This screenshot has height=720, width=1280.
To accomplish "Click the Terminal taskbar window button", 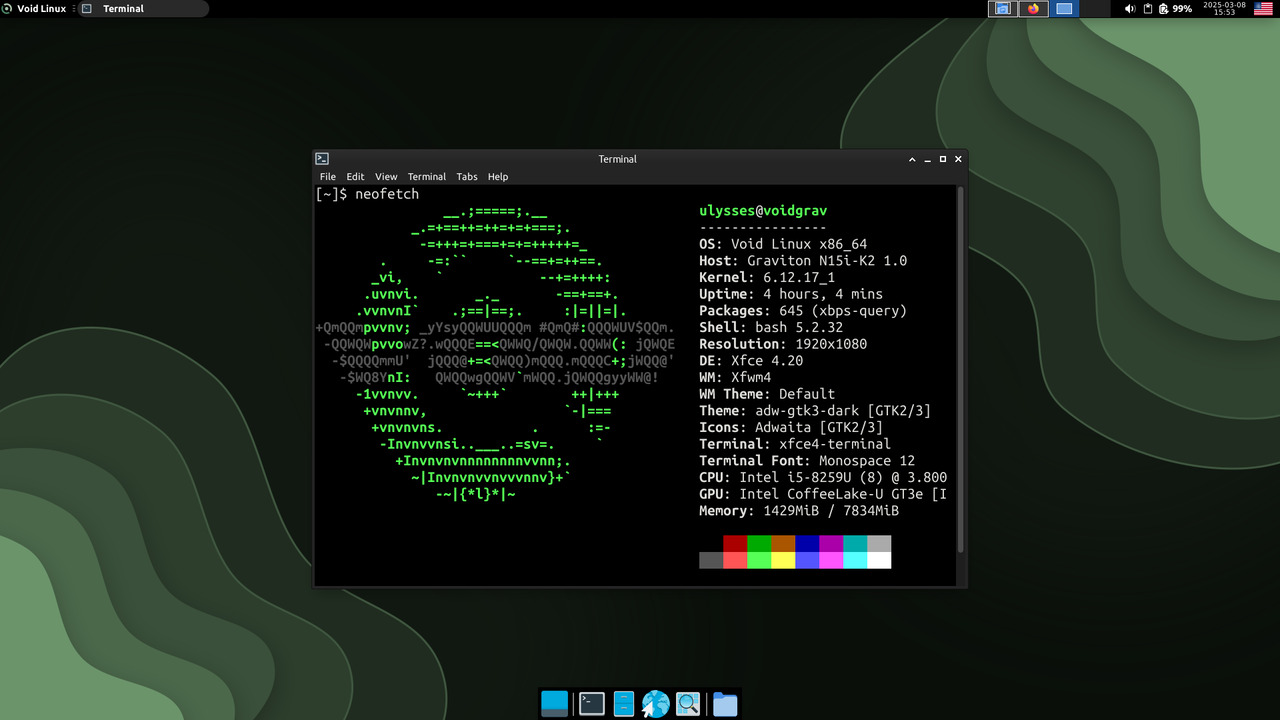I will 142,9.
